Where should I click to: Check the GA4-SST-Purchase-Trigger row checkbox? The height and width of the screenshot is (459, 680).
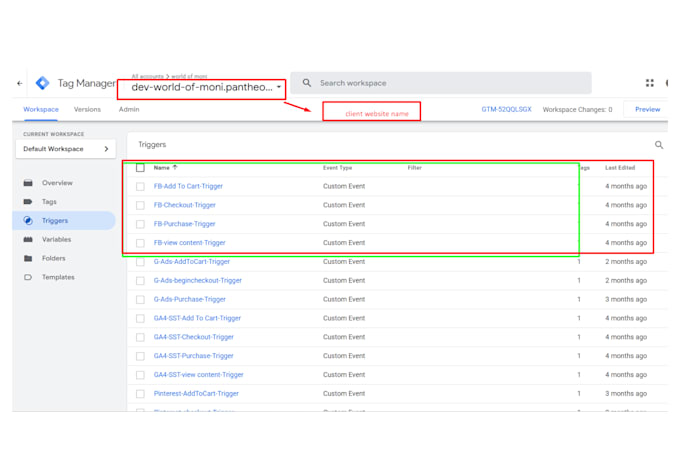tap(140, 356)
